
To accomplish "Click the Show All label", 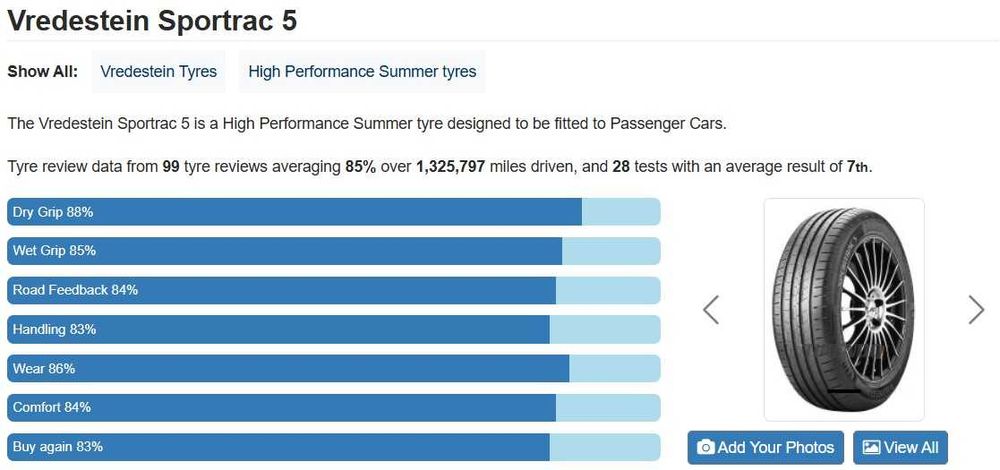I will [43, 72].
